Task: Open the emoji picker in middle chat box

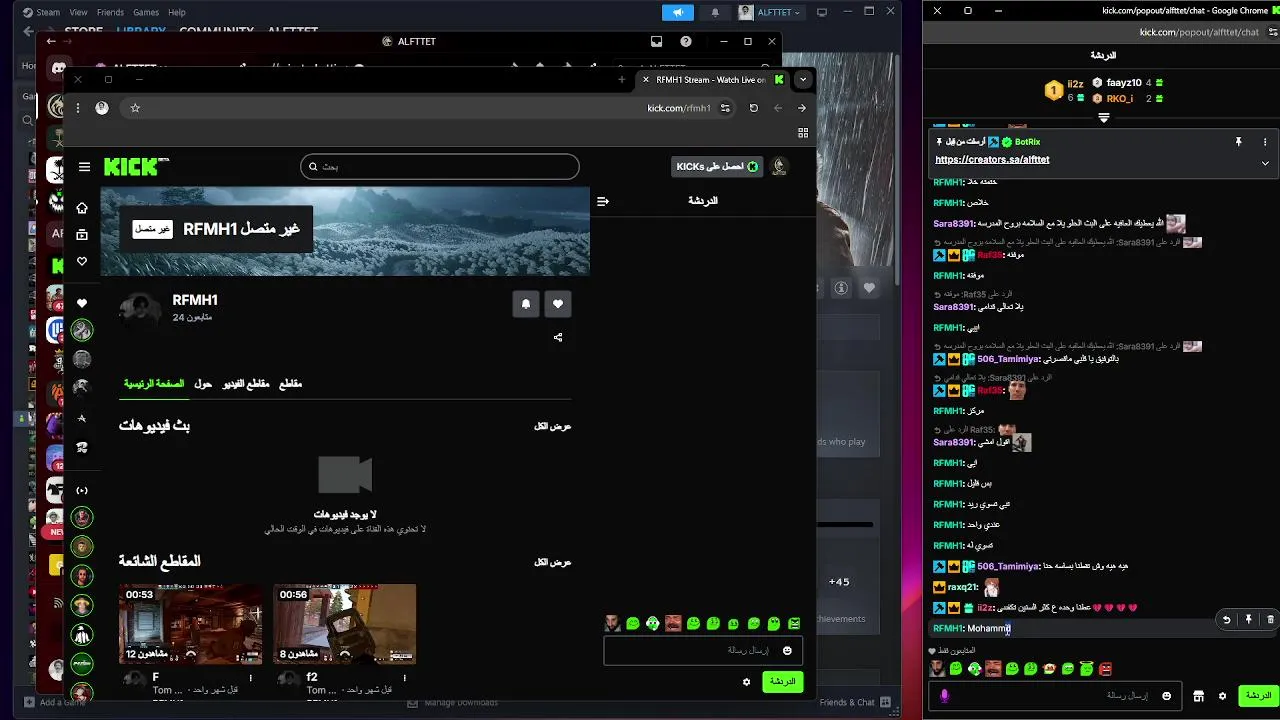Action: tap(787, 651)
